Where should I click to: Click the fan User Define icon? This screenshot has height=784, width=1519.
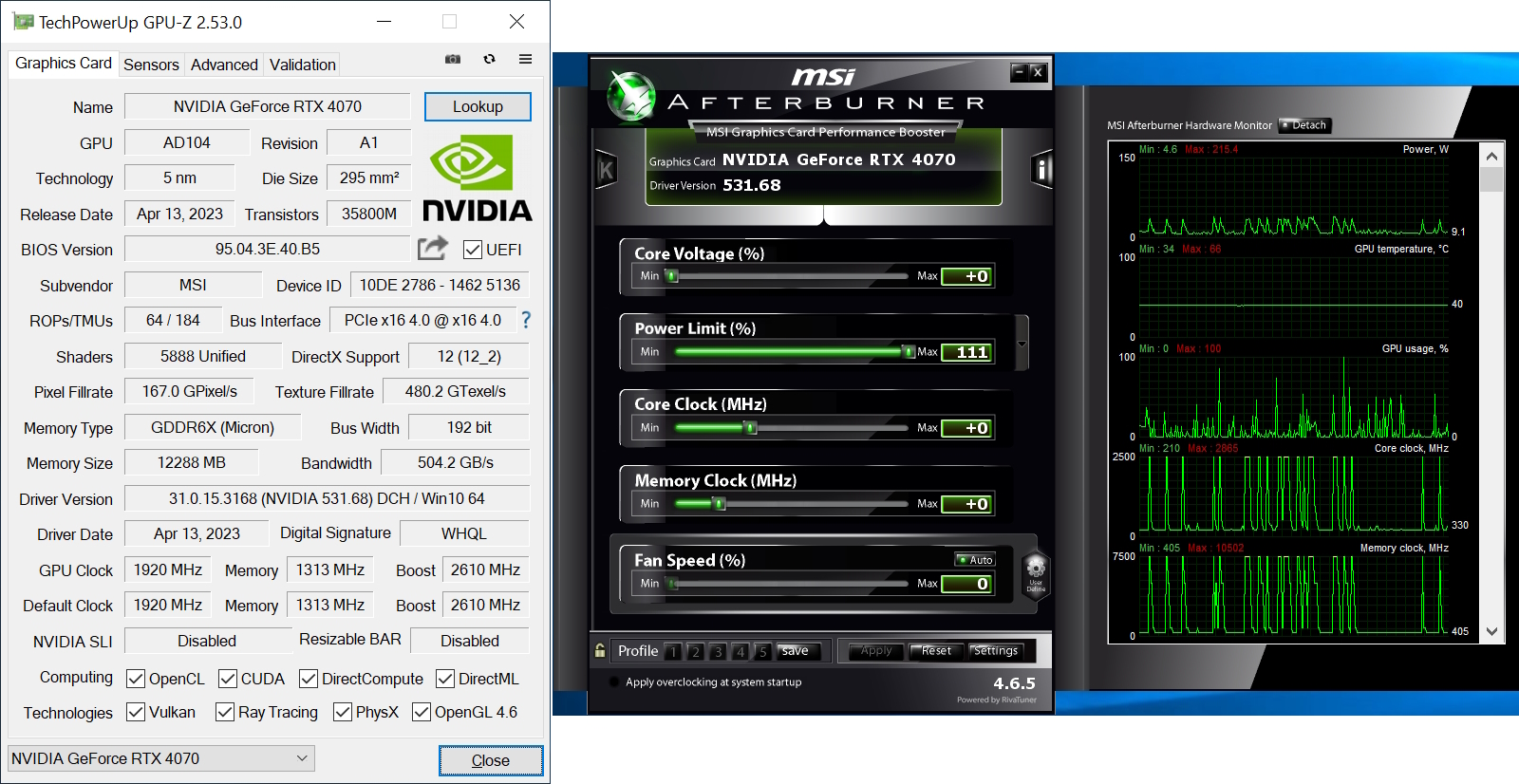coord(1036,573)
